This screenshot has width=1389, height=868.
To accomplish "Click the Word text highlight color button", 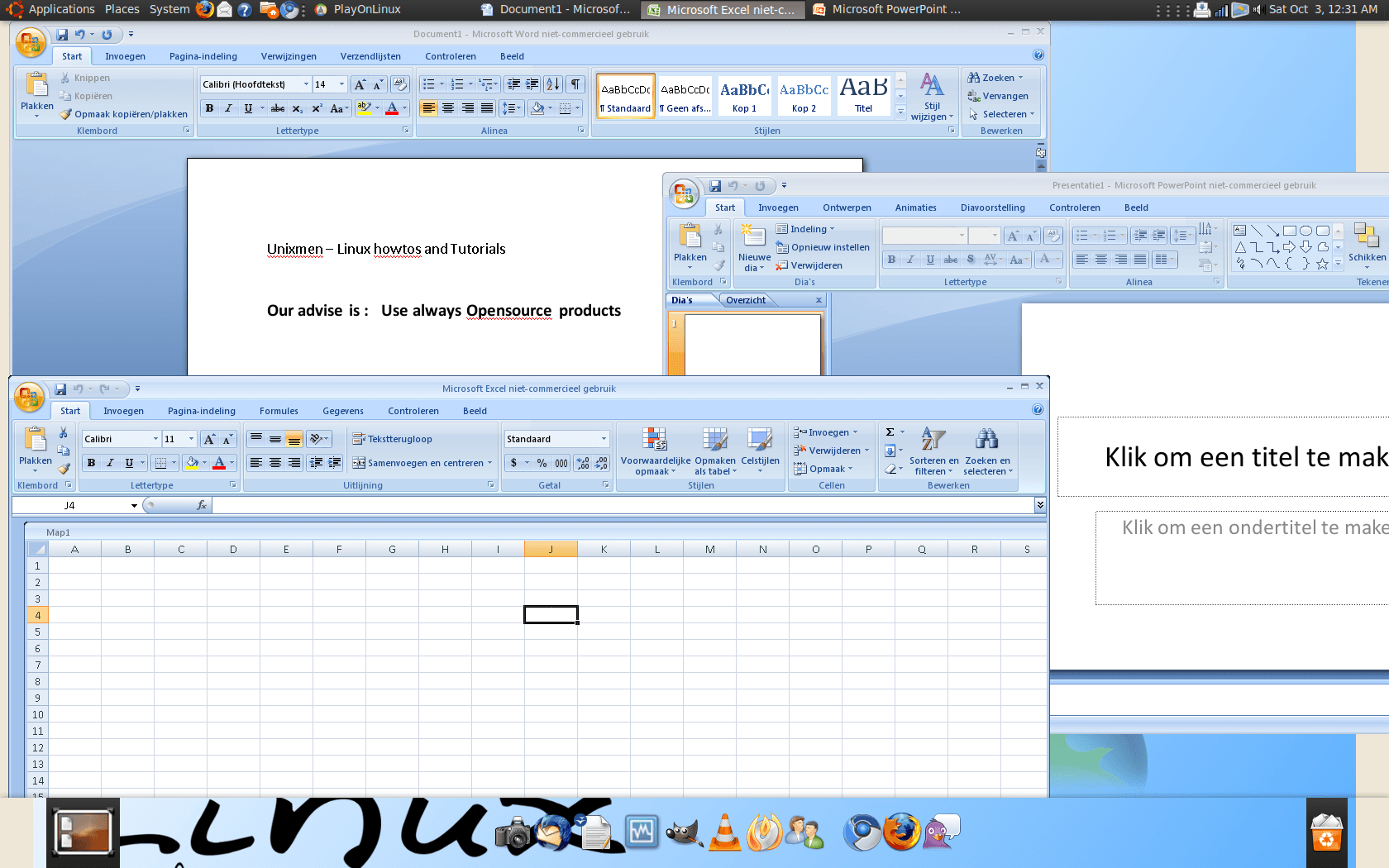I will (365, 108).
